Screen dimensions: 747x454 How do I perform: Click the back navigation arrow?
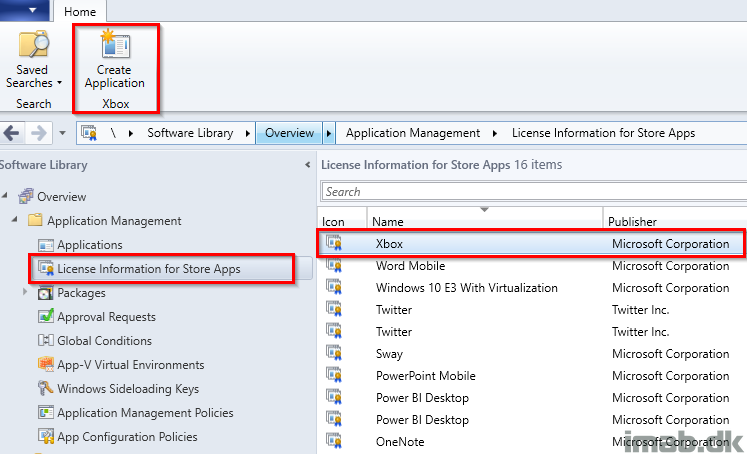pos(11,133)
